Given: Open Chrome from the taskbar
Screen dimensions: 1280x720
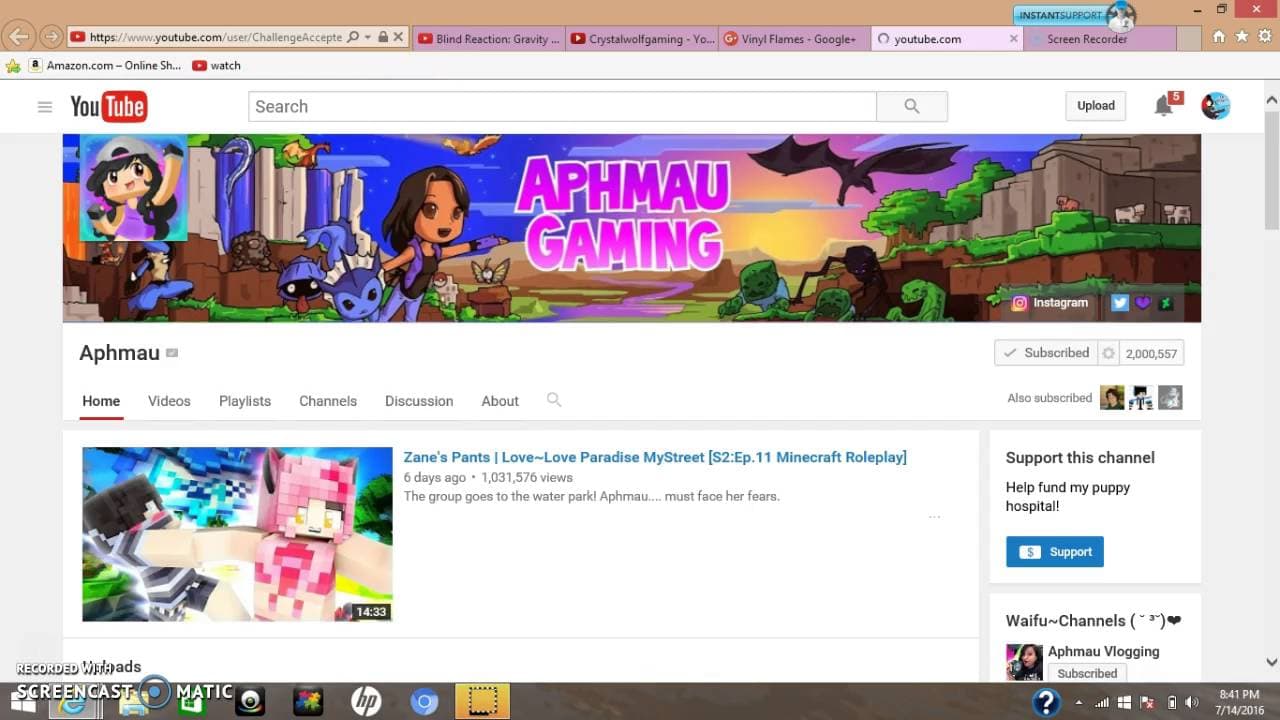Looking at the screenshot, I should pyautogui.click(x=424, y=702).
